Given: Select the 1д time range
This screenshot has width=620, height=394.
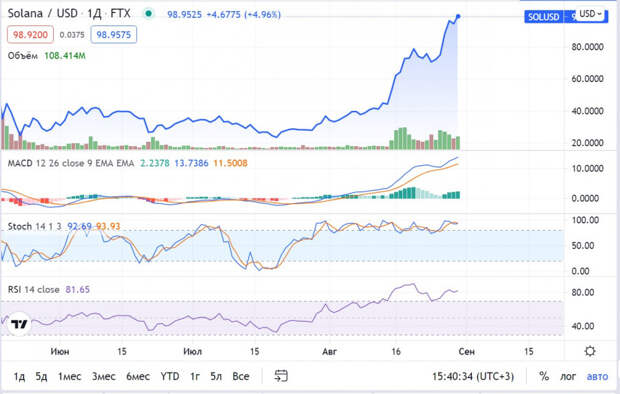Looking at the screenshot, I should click(19, 376).
